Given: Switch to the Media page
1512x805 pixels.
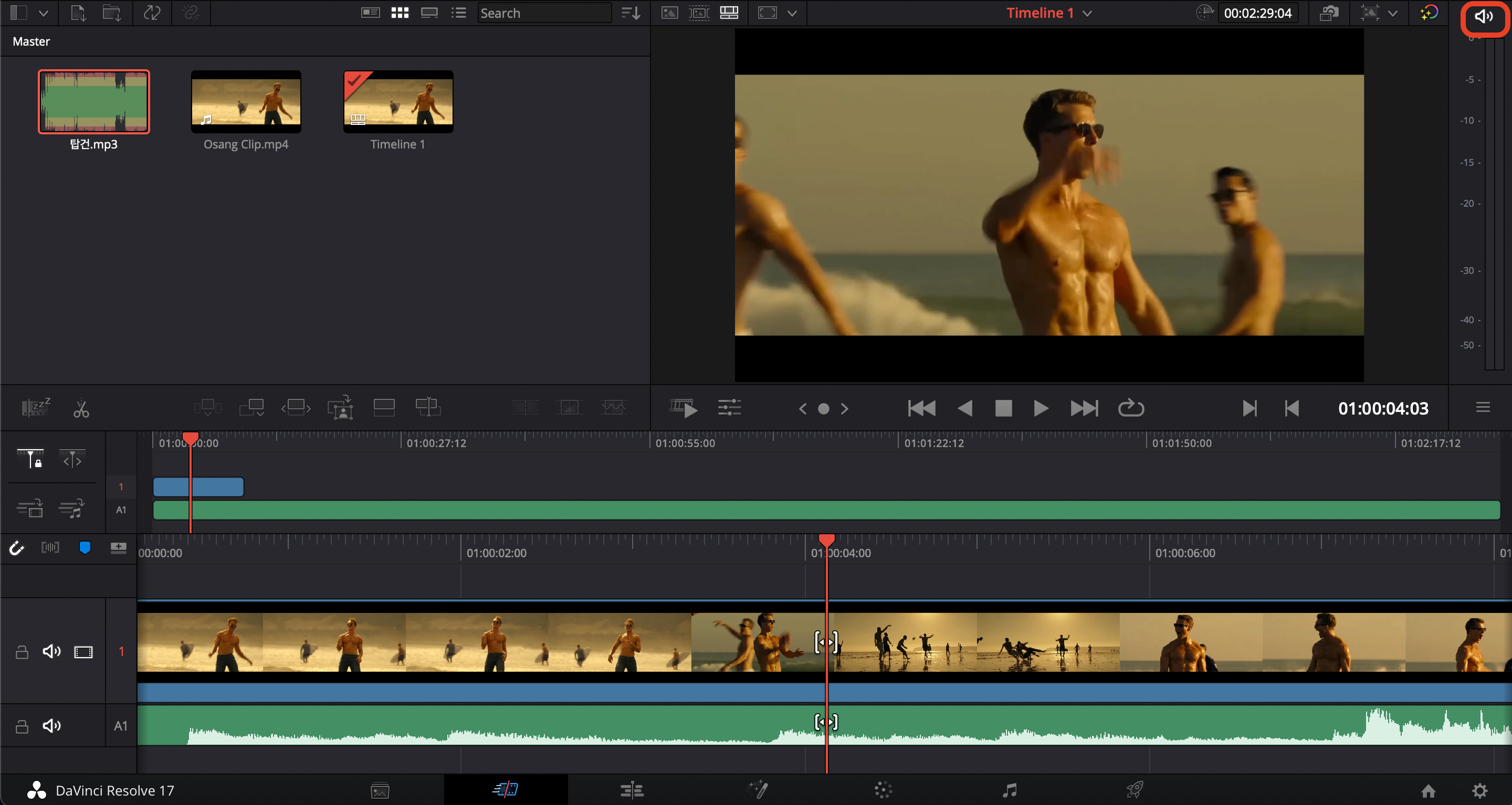Looking at the screenshot, I should 380,790.
